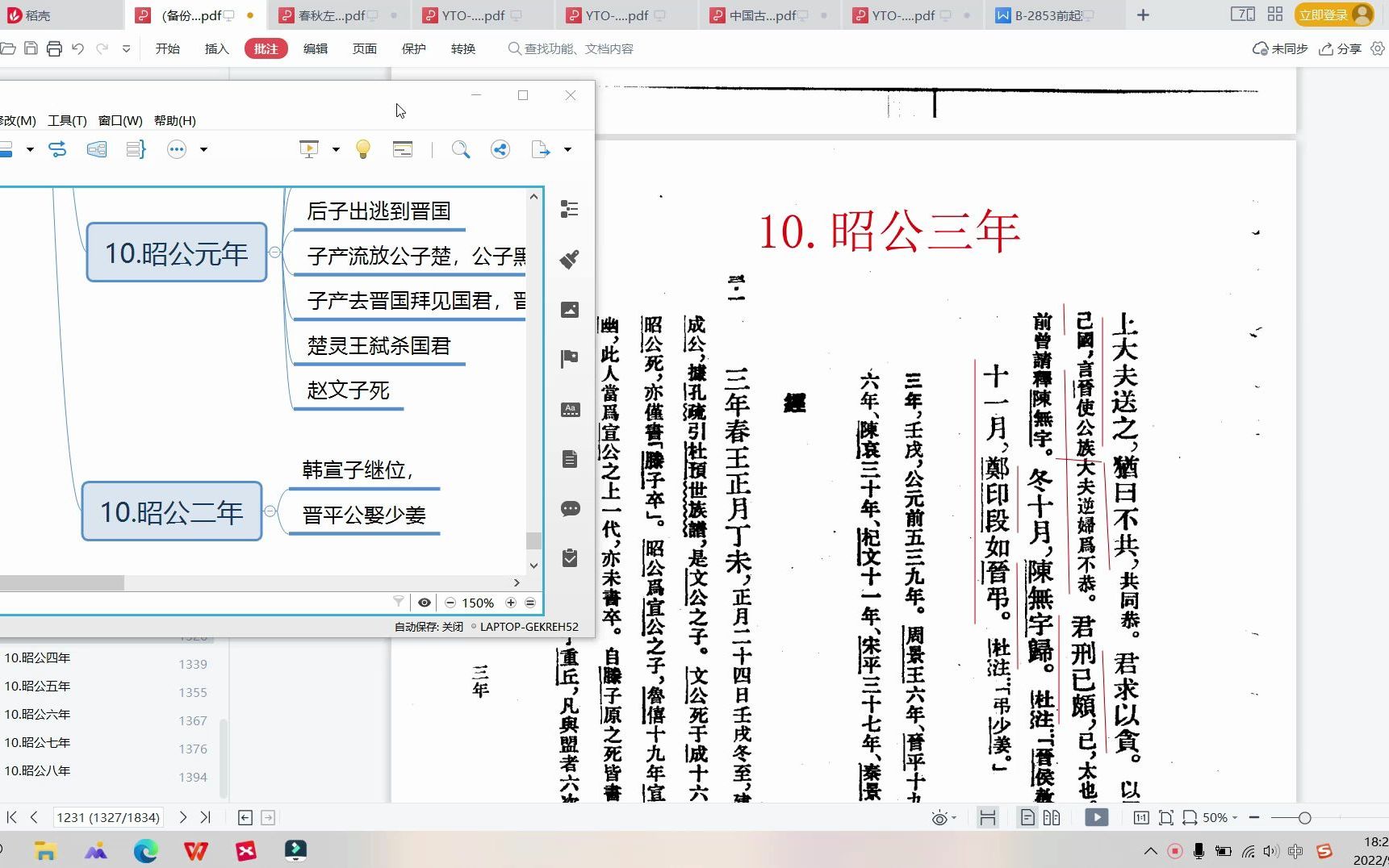This screenshot has width=1389, height=868.
Task: Collapse the 10.昭公二年 node branch
Action: click(270, 511)
